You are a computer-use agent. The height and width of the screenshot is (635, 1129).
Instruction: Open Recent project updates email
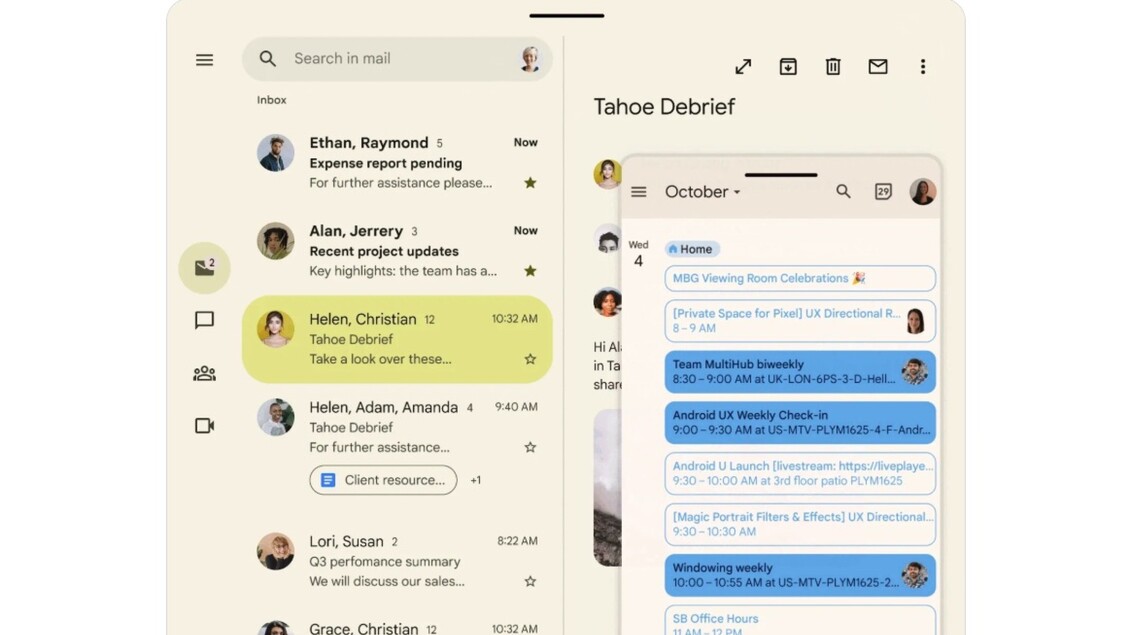[397, 251]
